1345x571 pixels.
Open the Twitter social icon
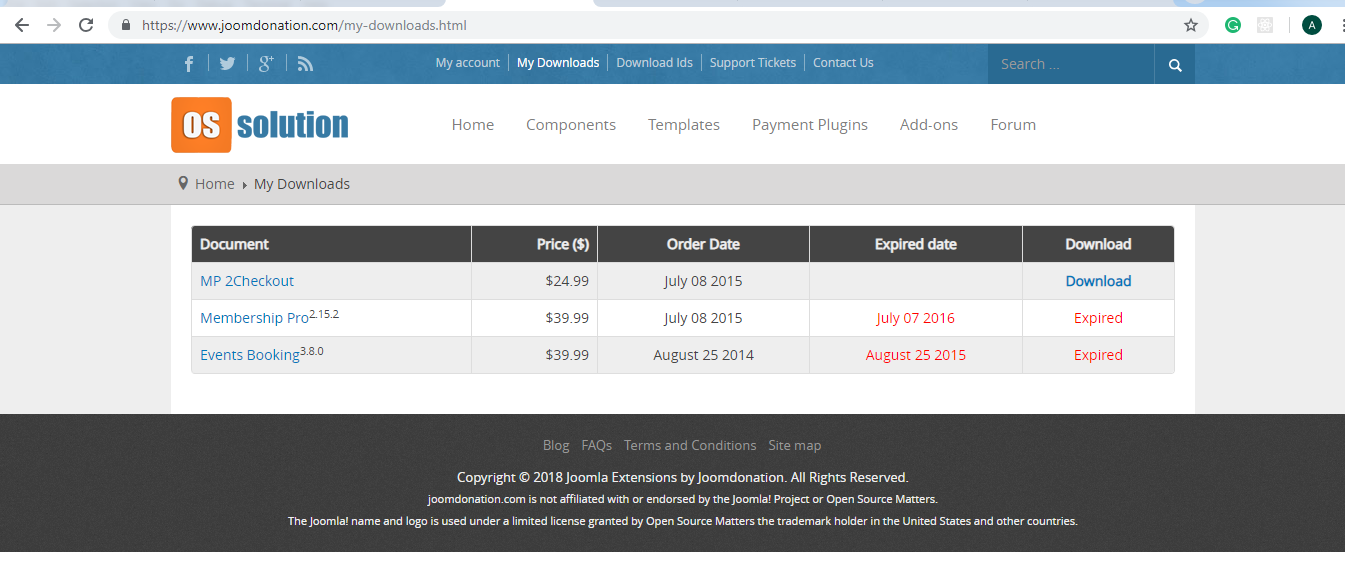pyautogui.click(x=227, y=63)
